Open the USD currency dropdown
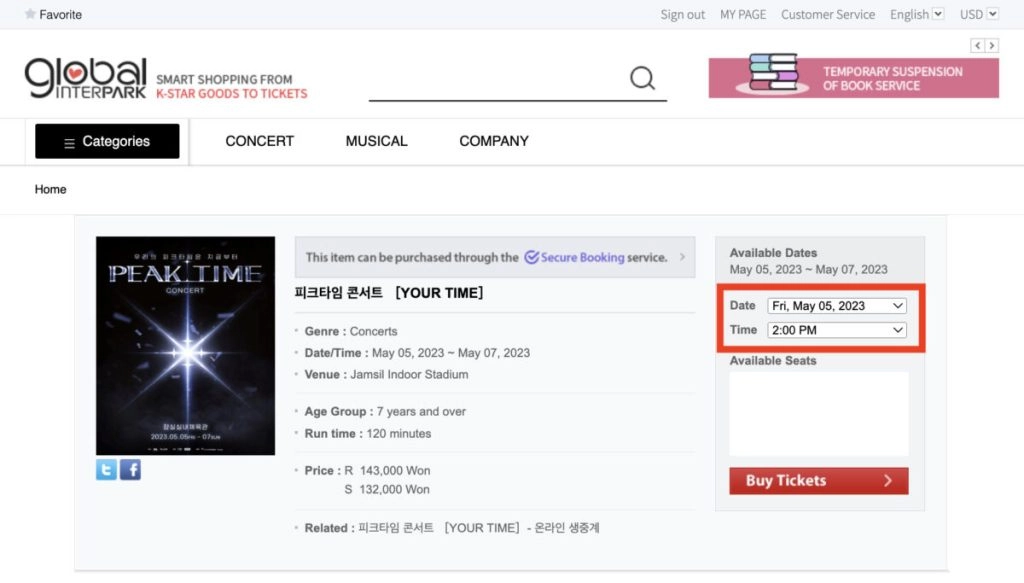The width and height of the screenshot is (1024, 583). coord(978,14)
